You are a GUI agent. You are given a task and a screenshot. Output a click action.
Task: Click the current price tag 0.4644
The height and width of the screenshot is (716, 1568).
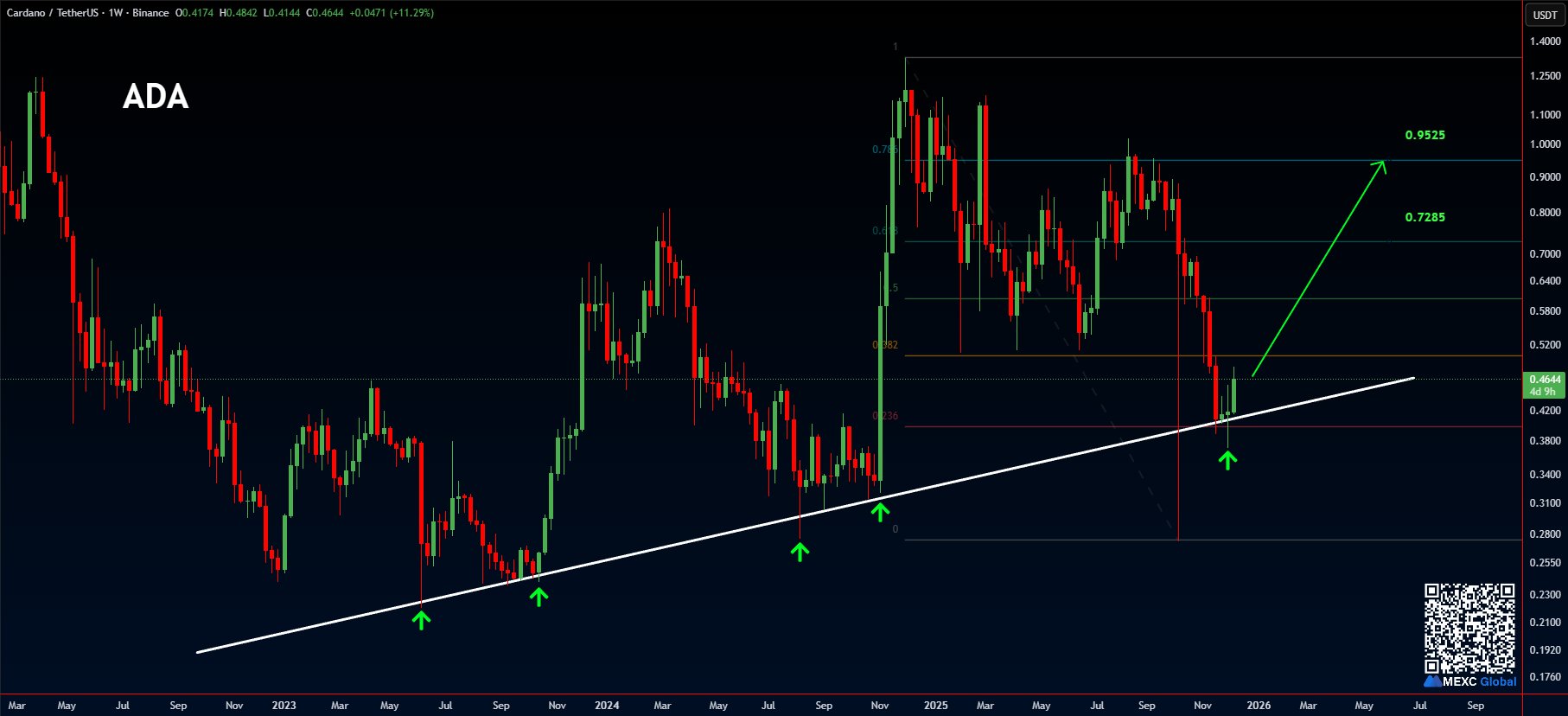(1545, 380)
